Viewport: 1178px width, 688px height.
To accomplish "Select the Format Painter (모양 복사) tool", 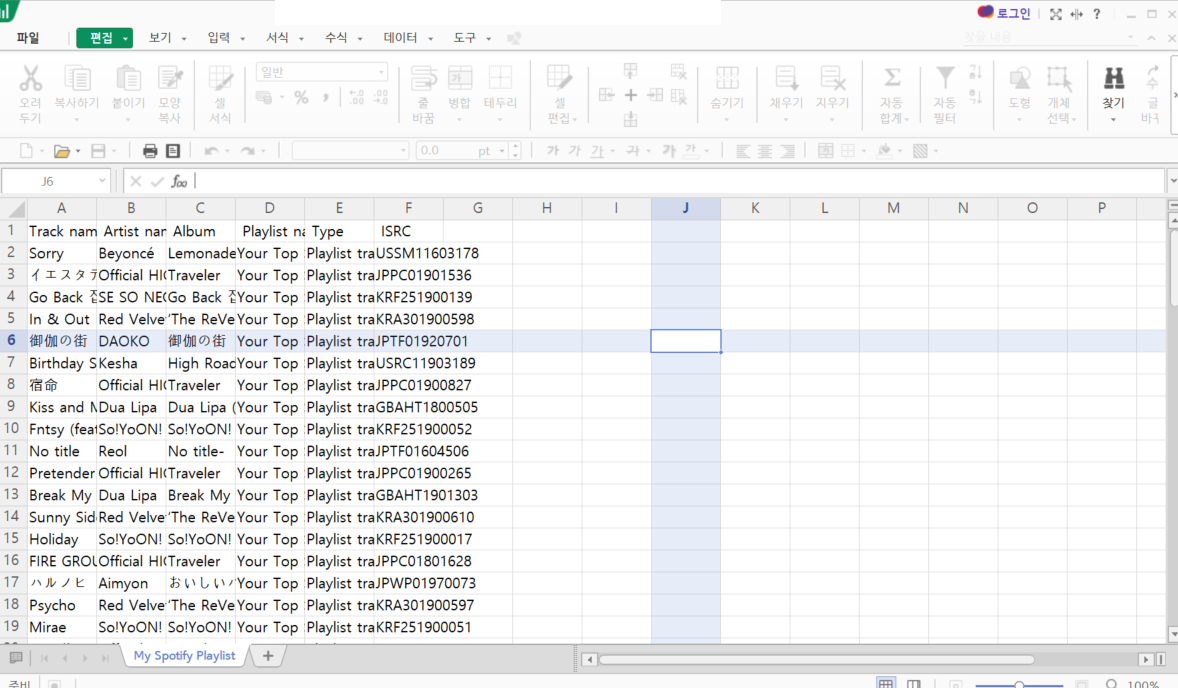I will click(170, 78).
